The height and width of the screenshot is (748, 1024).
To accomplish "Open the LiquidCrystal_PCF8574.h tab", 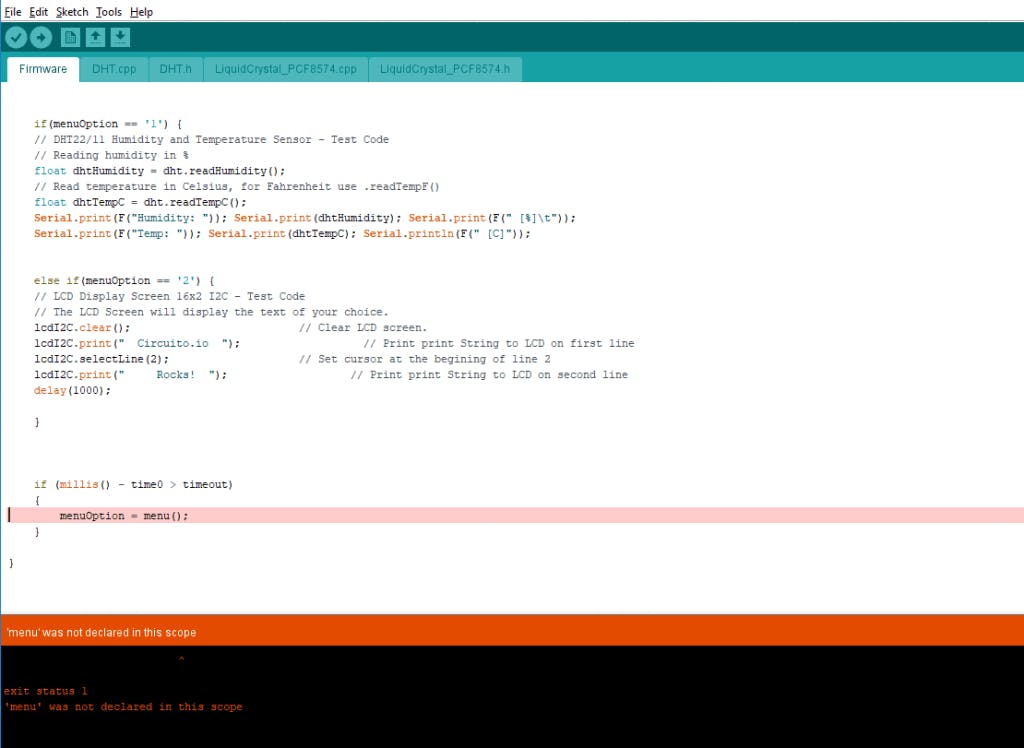I will pyautogui.click(x=445, y=69).
